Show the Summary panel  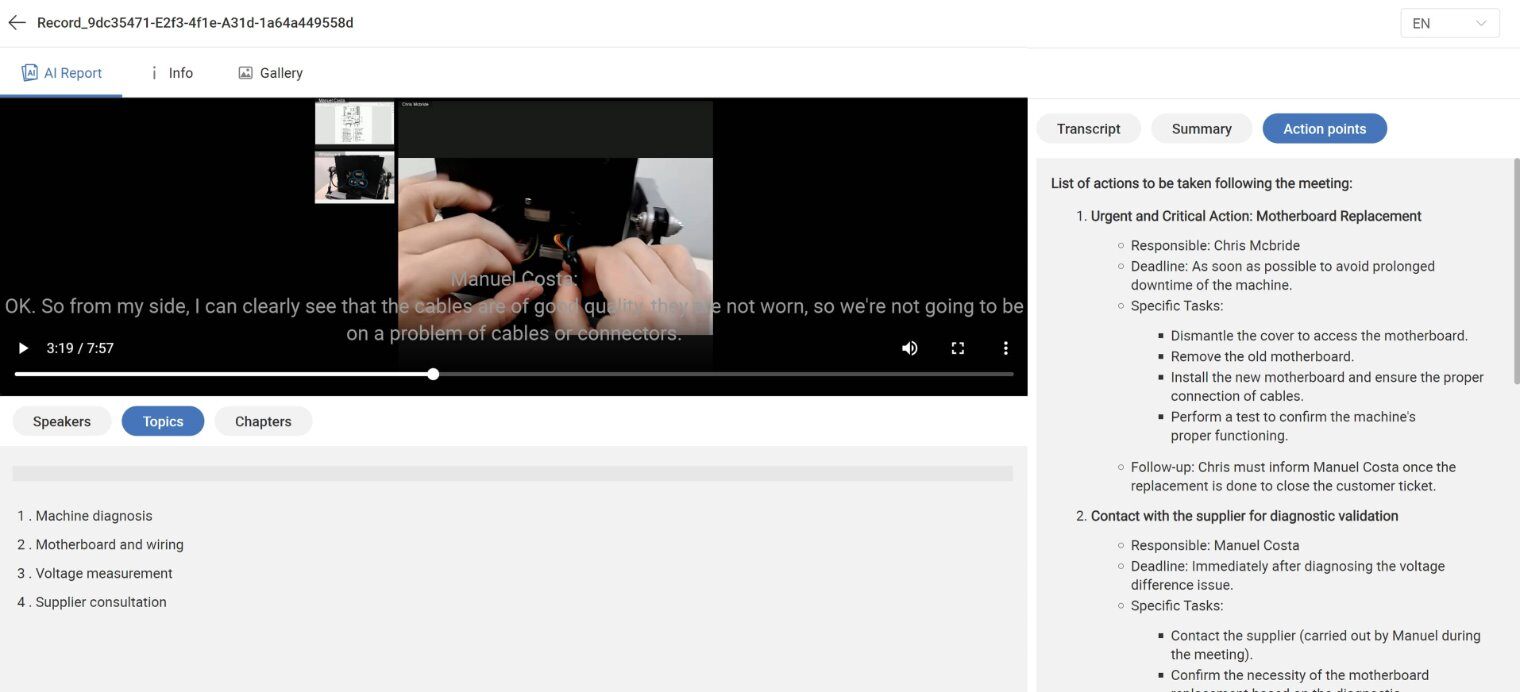point(1201,128)
